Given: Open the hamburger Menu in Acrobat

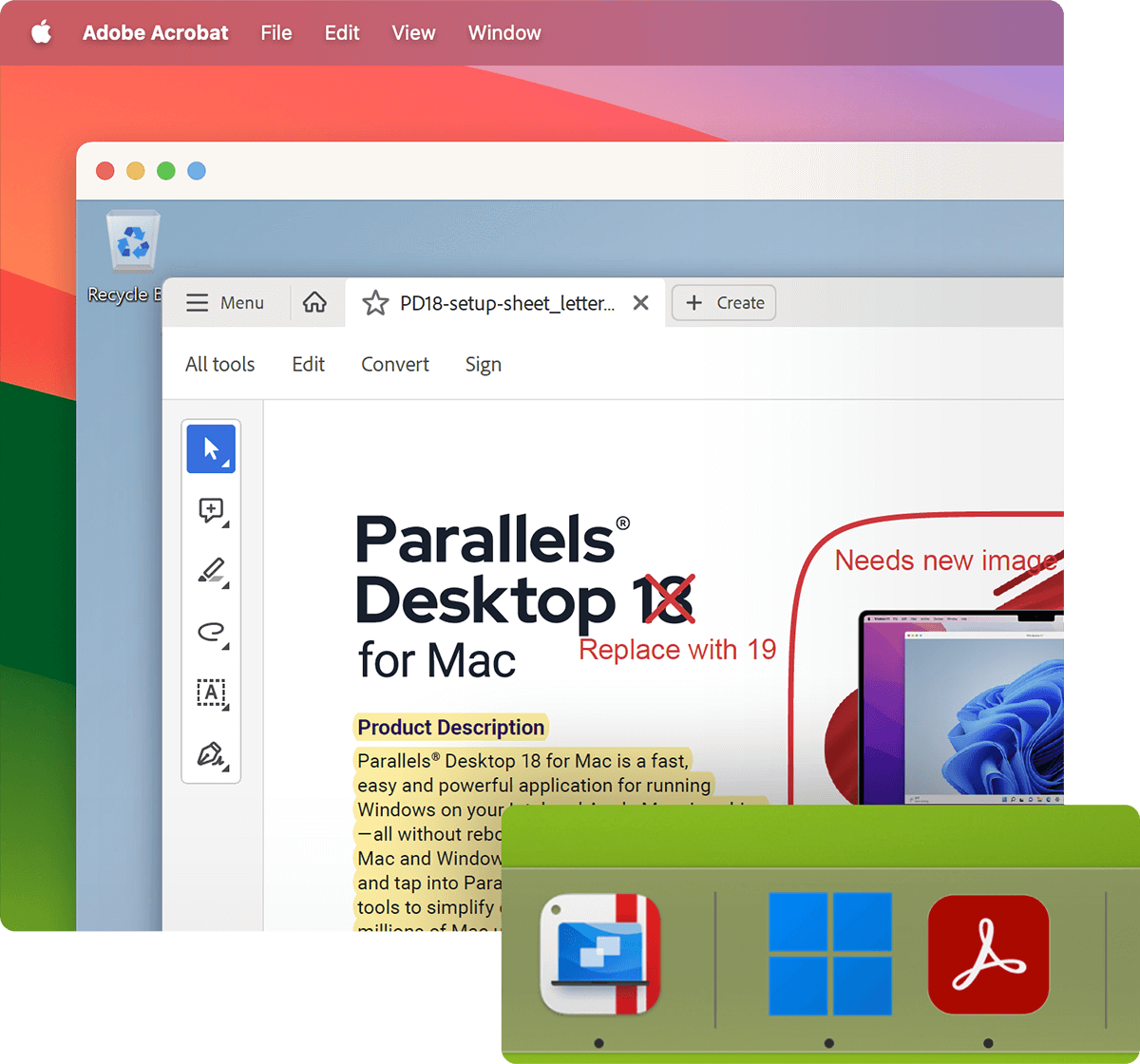Looking at the screenshot, I should pyautogui.click(x=225, y=302).
